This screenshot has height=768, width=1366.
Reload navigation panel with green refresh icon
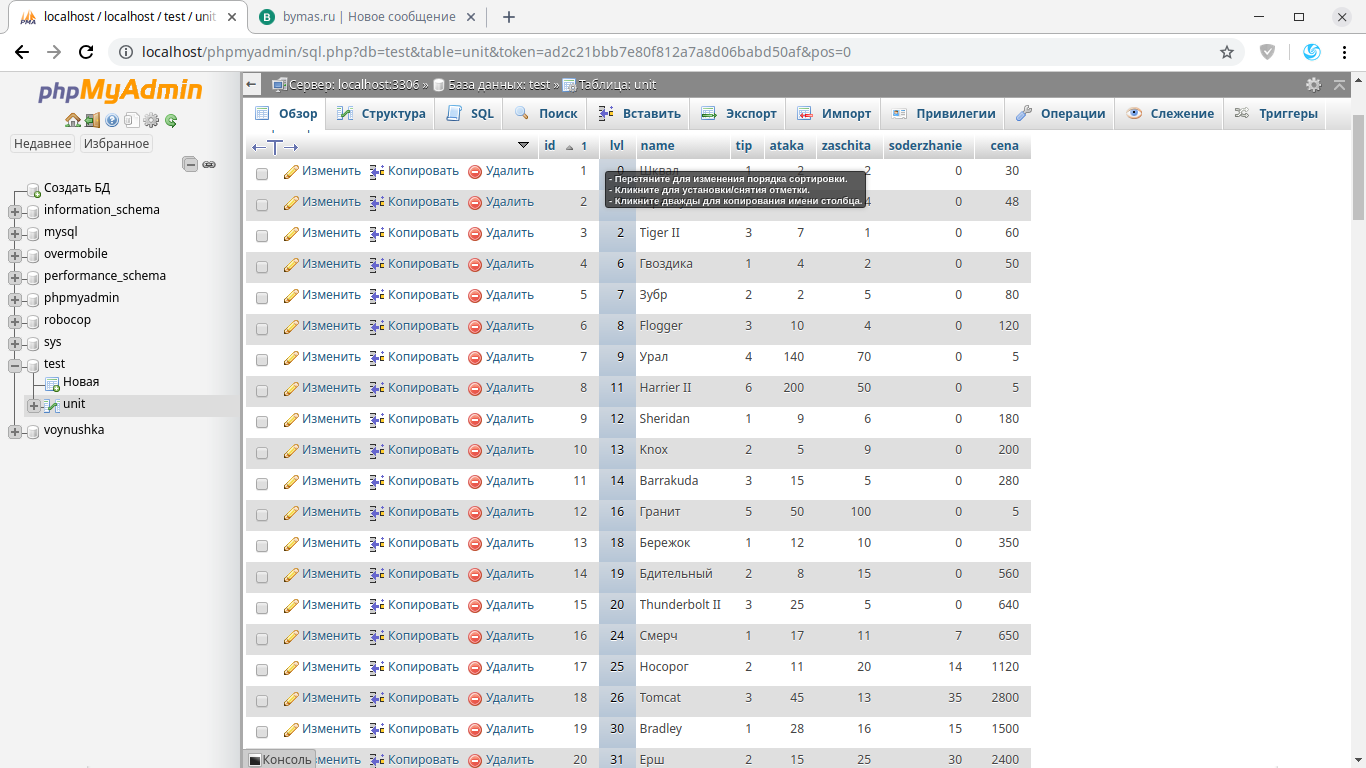[x=171, y=121]
